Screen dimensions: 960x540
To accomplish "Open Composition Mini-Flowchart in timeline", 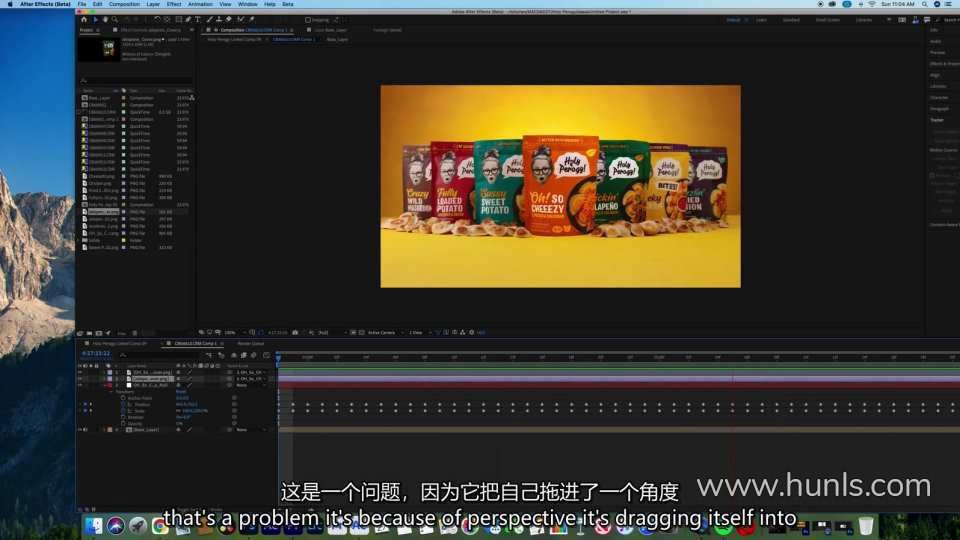I will [209, 355].
